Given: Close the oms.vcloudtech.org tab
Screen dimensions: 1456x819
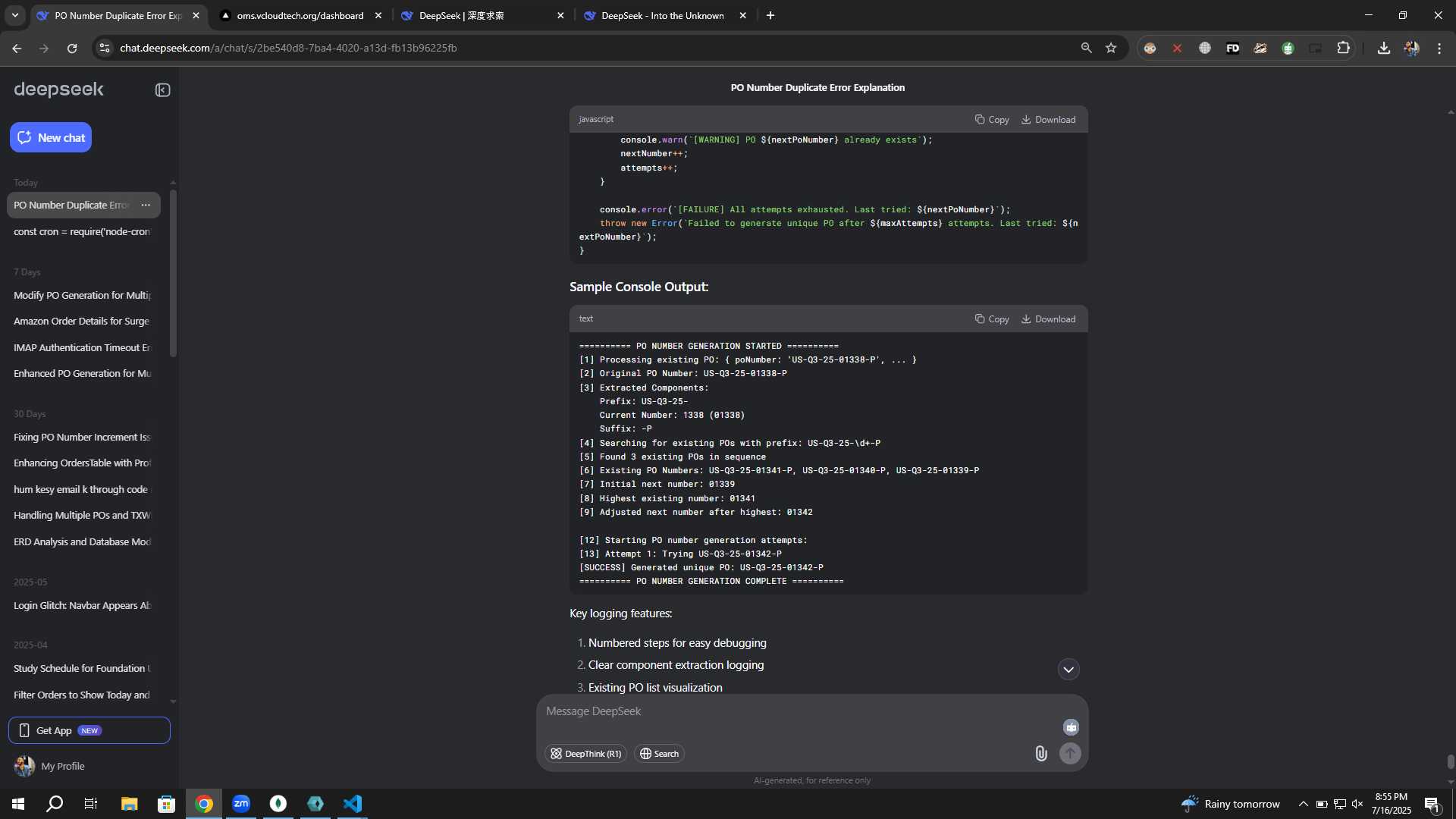Looking at the screenshot, I should pyautogui.click(x=378, y=15).
